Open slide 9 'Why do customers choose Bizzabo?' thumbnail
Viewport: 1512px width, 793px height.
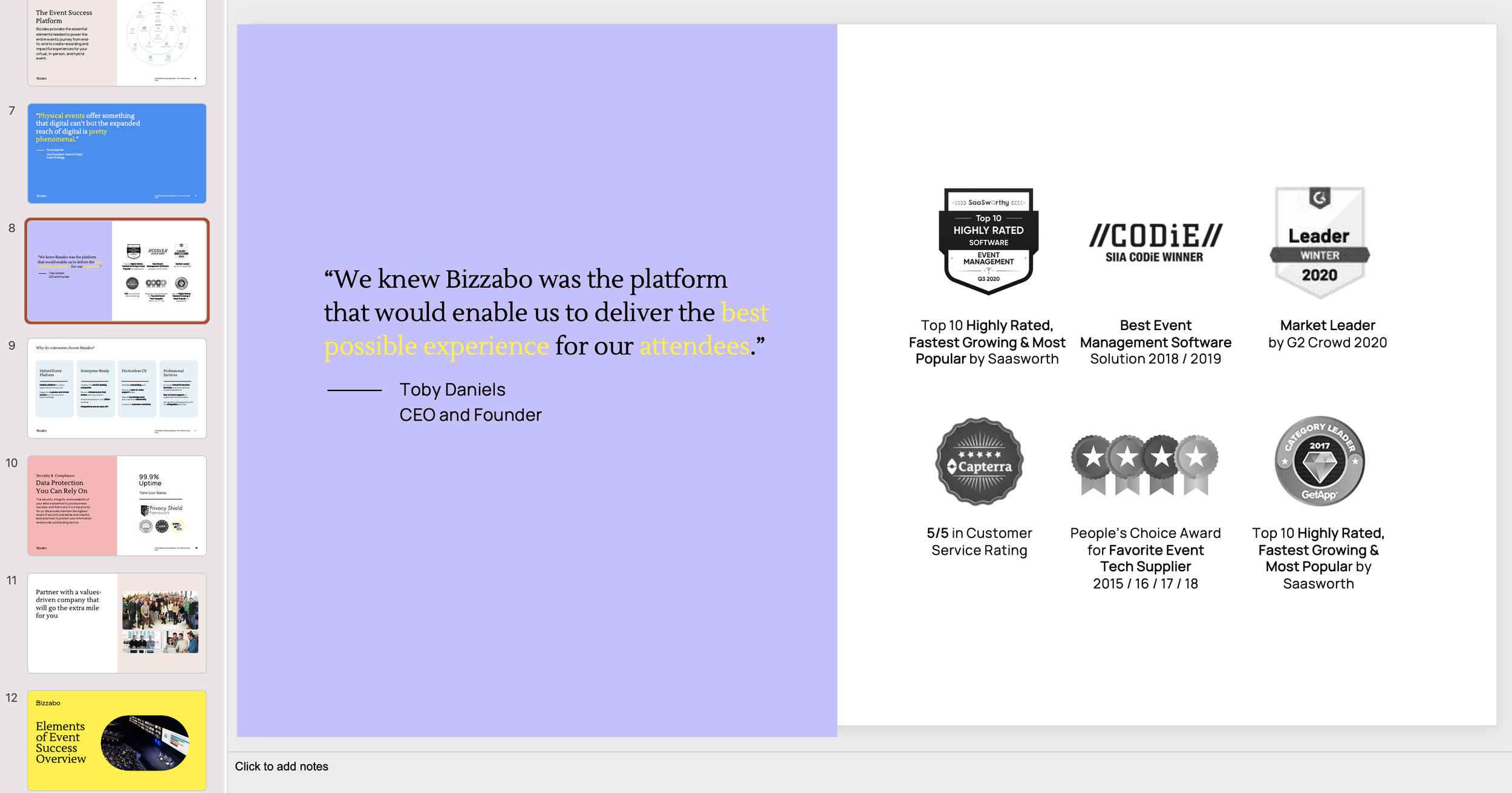click(x=117, y=388)
